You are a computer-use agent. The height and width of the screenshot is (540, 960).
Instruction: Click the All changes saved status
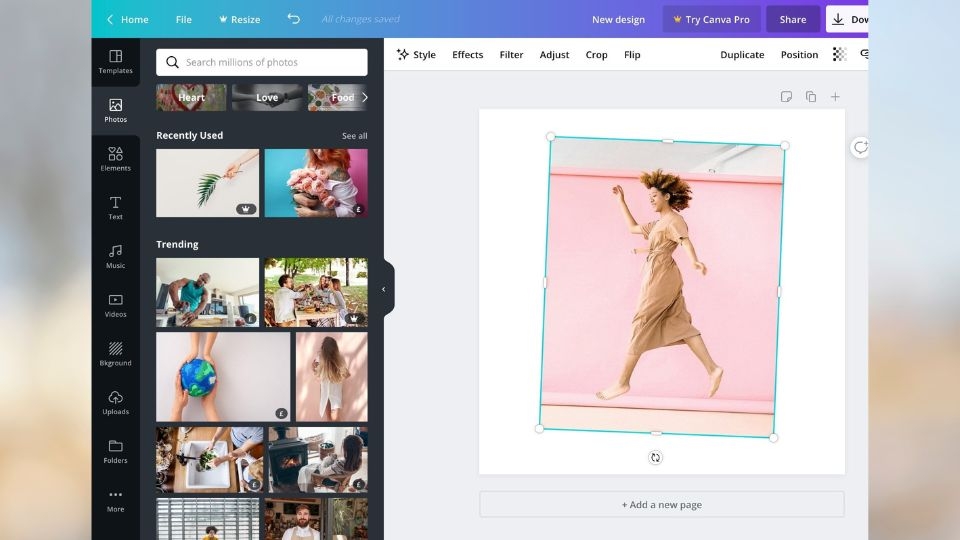[x=361, y=19]
